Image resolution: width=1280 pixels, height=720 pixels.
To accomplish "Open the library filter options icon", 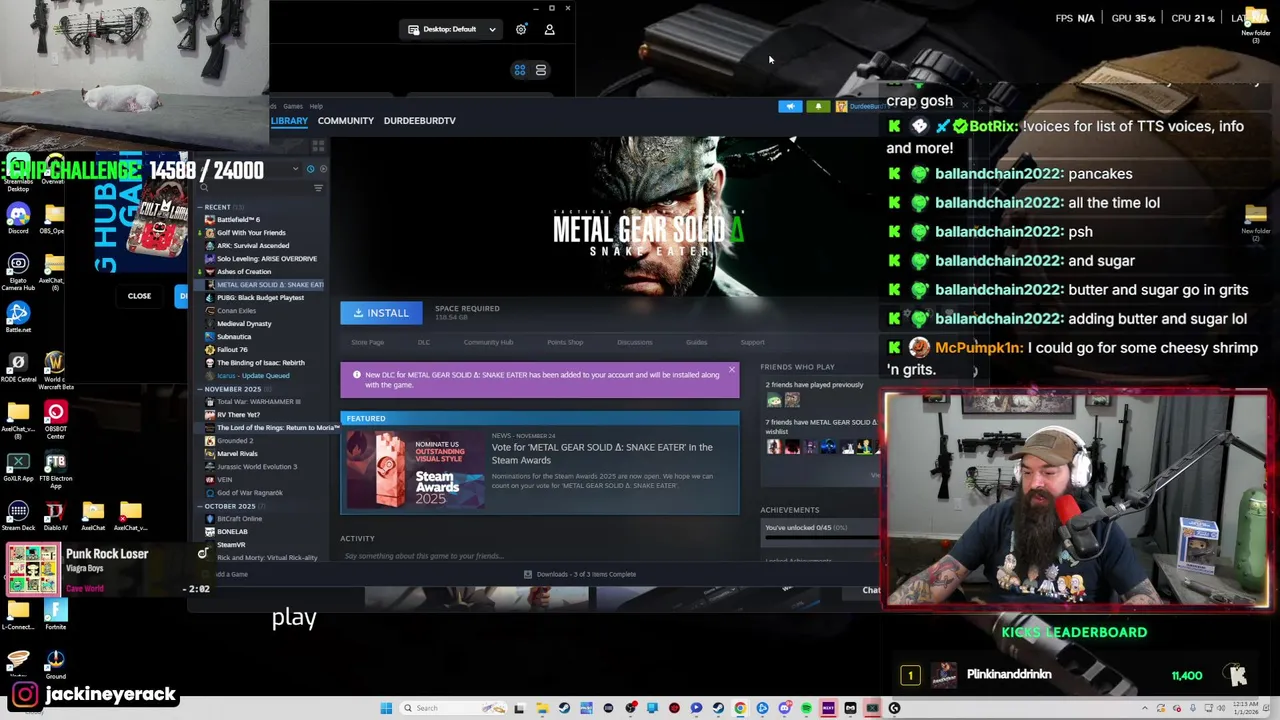I will pos(318,188).
